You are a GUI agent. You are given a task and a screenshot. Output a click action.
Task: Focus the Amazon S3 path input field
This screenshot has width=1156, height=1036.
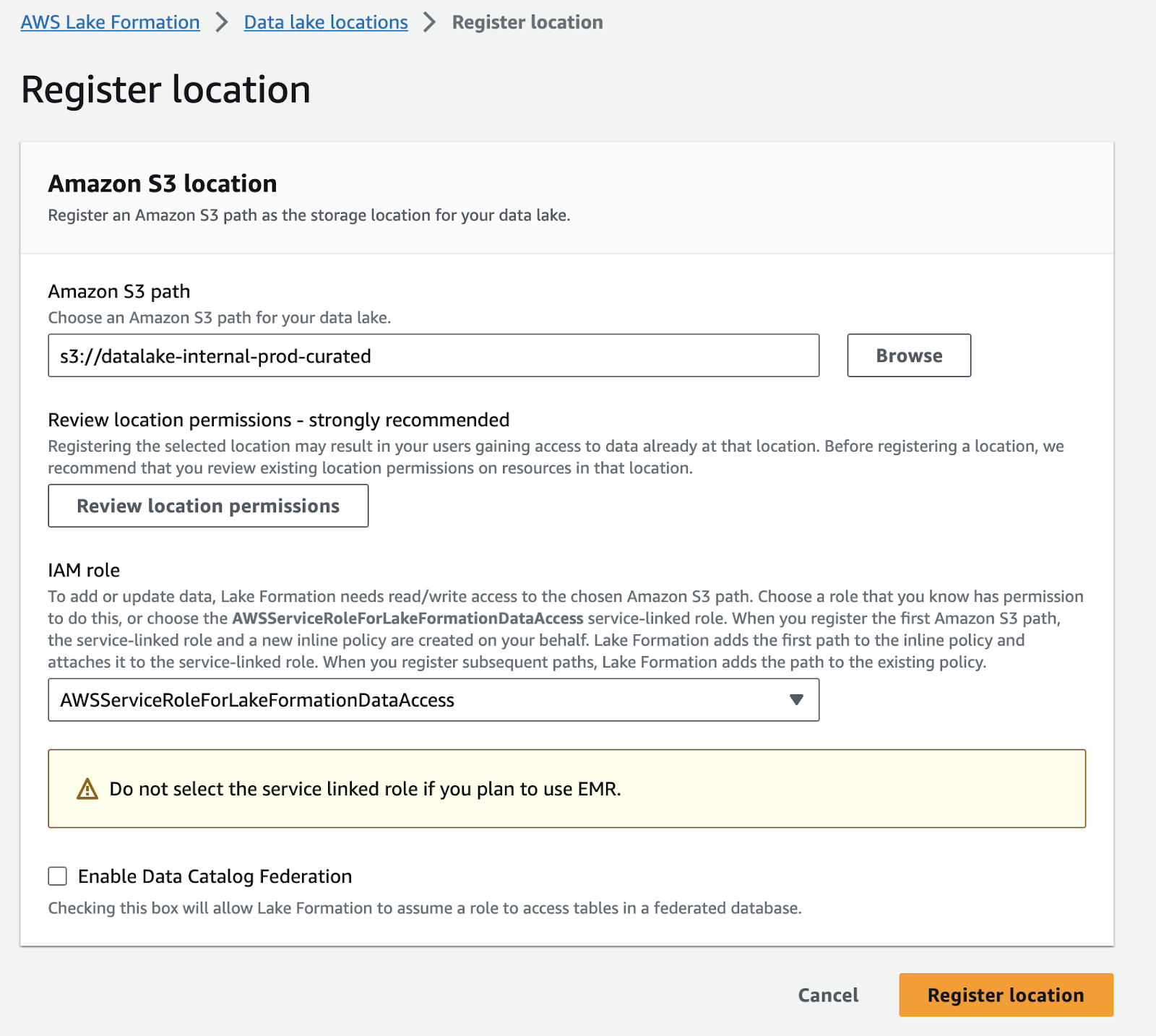pos(433,355)
